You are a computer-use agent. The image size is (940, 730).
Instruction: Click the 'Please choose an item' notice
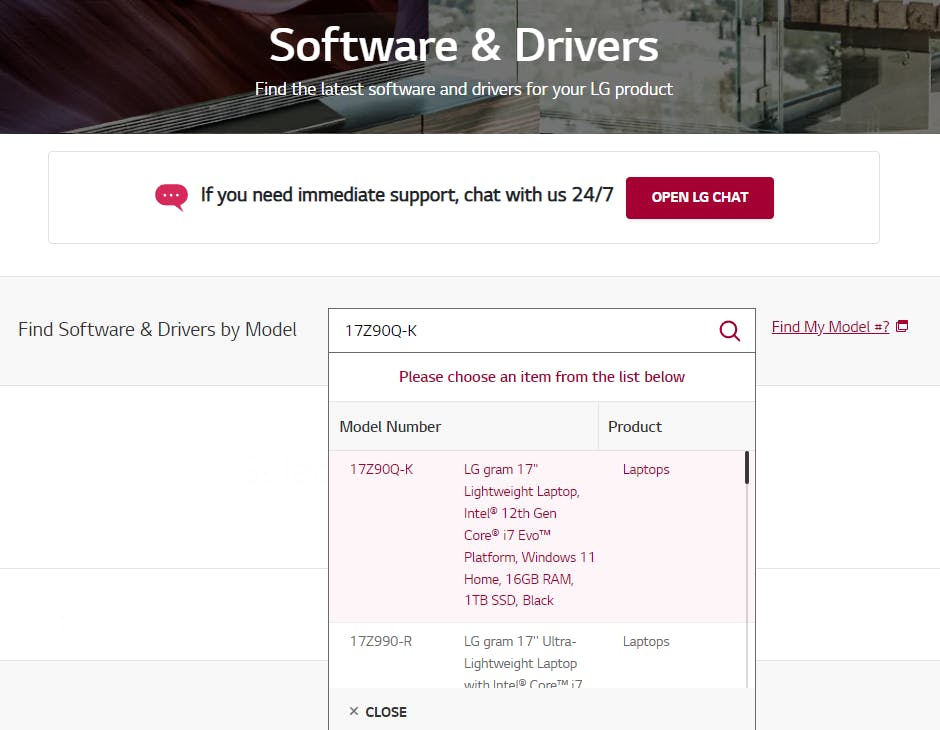tap(542, 377)
